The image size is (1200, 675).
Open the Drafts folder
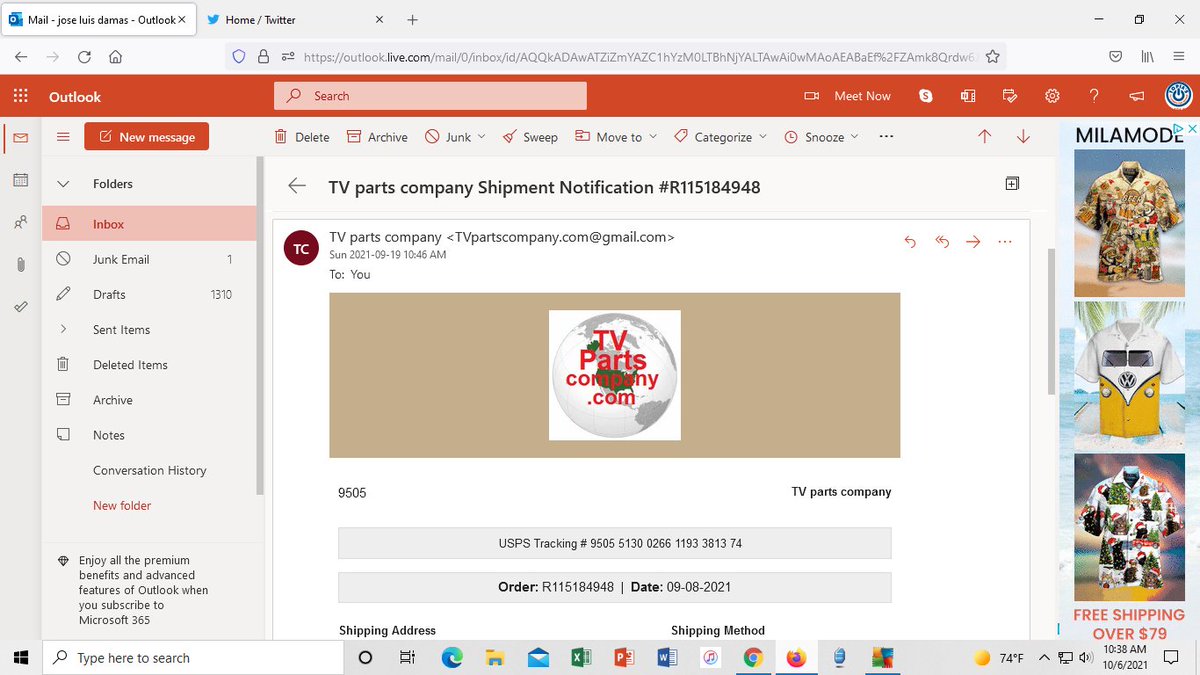coord(149,294)
